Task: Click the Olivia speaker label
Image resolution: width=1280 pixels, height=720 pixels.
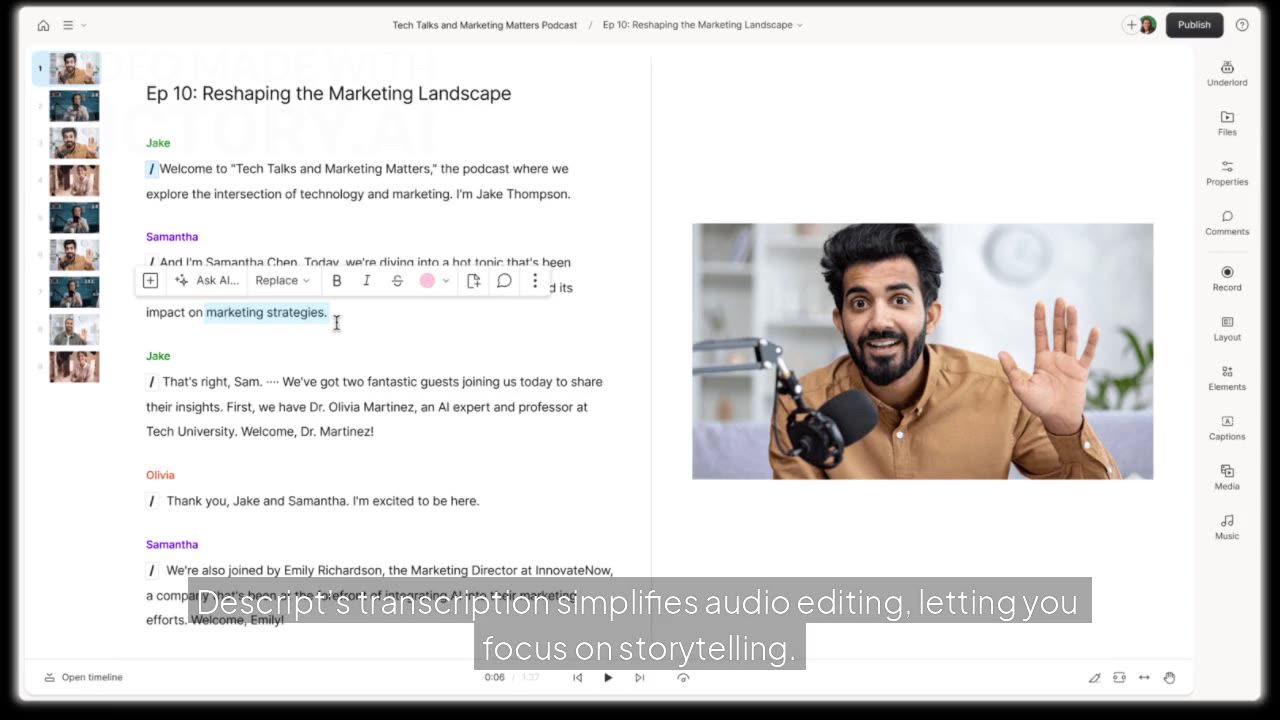Action: pos(160,475)
